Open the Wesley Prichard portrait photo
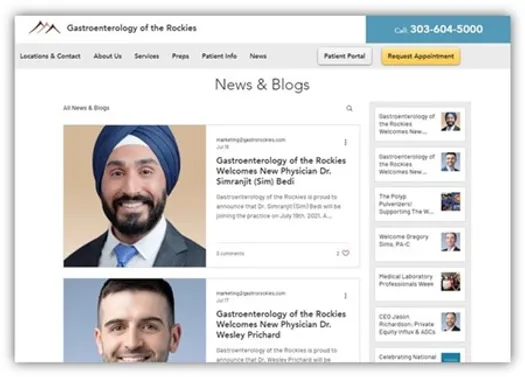Viewport: 525px width, 377px height. click(135, 320)
